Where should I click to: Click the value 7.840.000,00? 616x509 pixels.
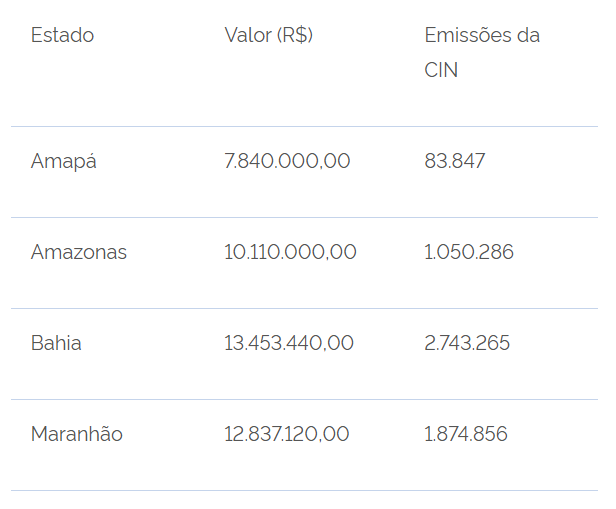click(x=287, y=161)
